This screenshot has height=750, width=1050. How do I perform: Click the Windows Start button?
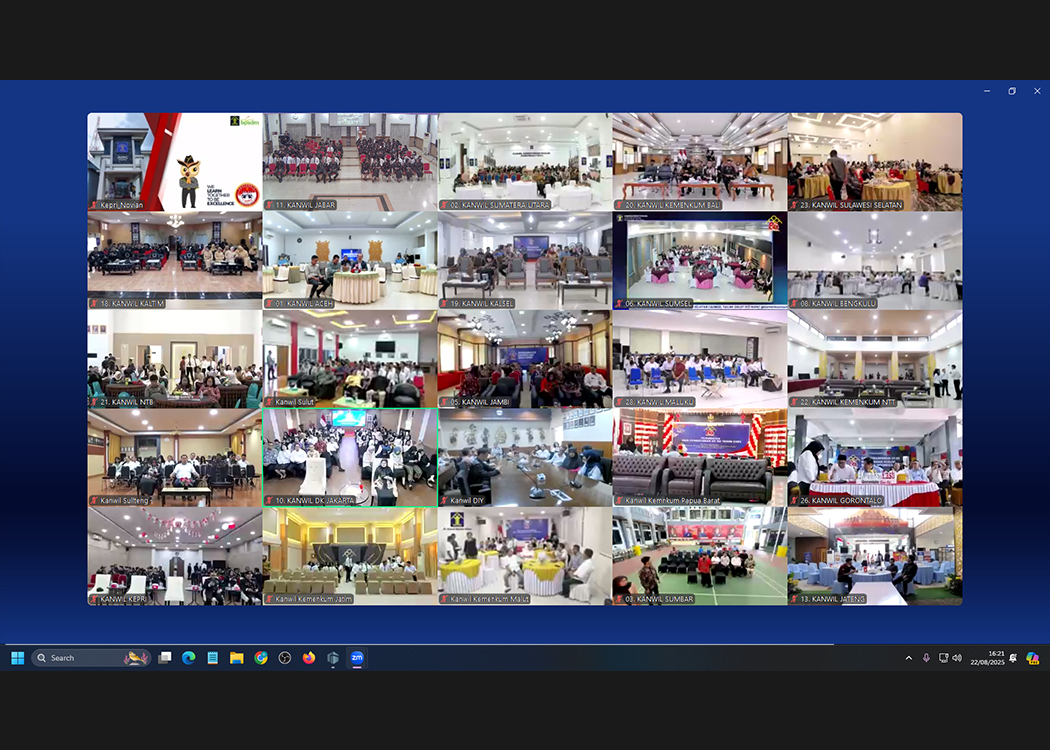click(17, 658)
